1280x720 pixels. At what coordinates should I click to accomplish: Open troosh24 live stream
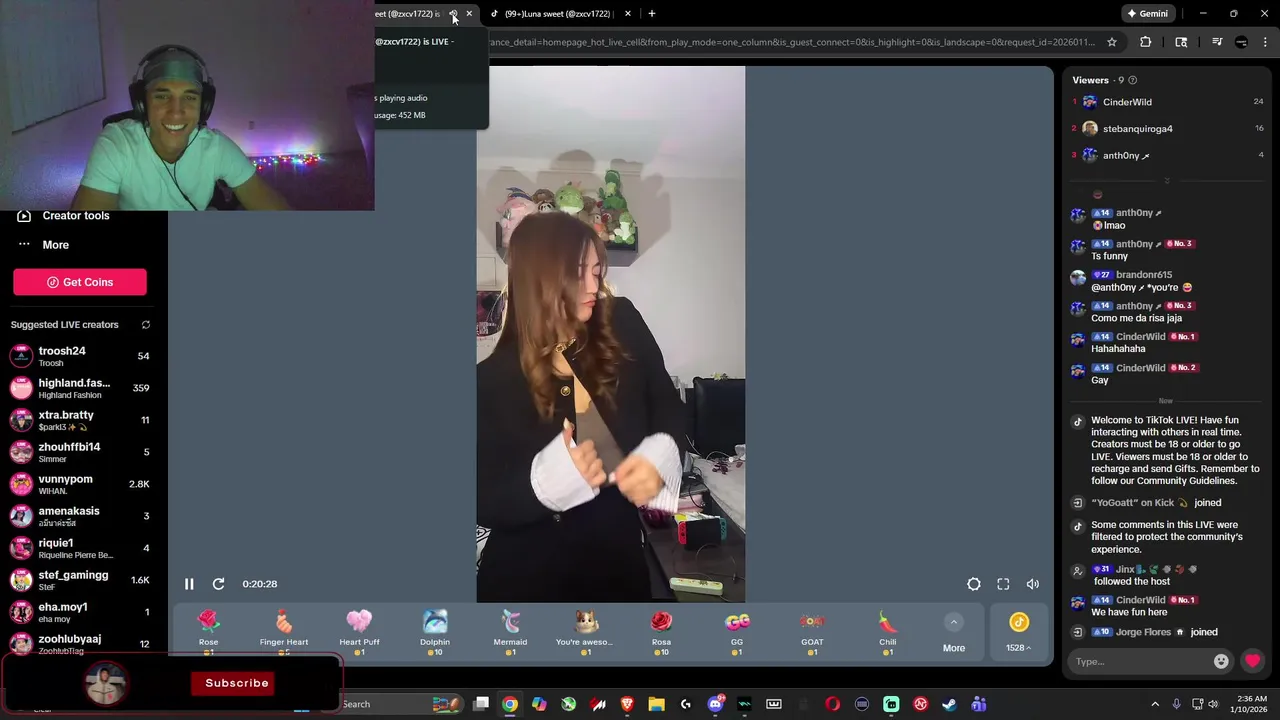point(80,356)
